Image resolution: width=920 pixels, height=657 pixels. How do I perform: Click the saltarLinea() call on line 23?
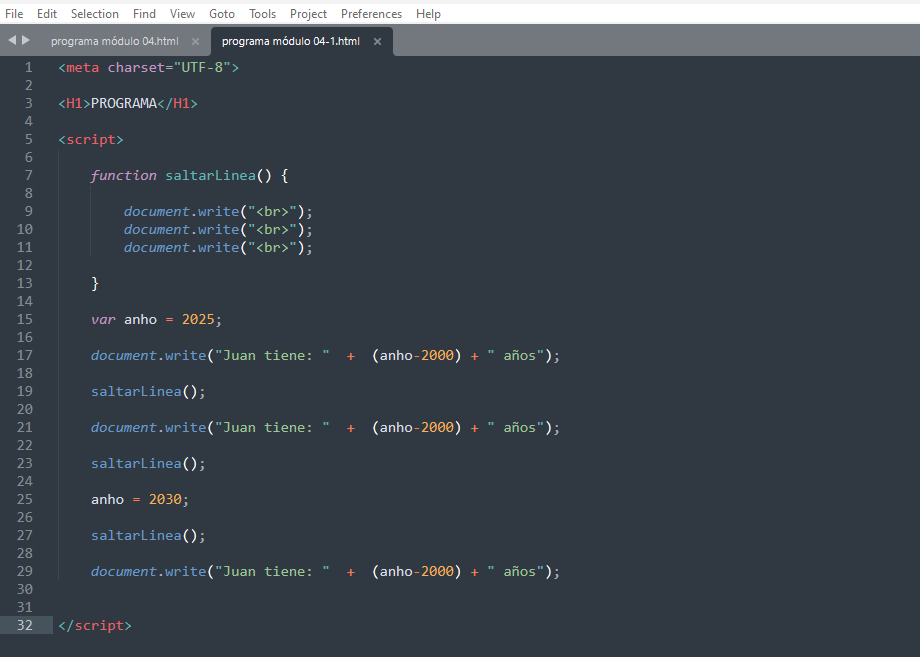[148, 463]
